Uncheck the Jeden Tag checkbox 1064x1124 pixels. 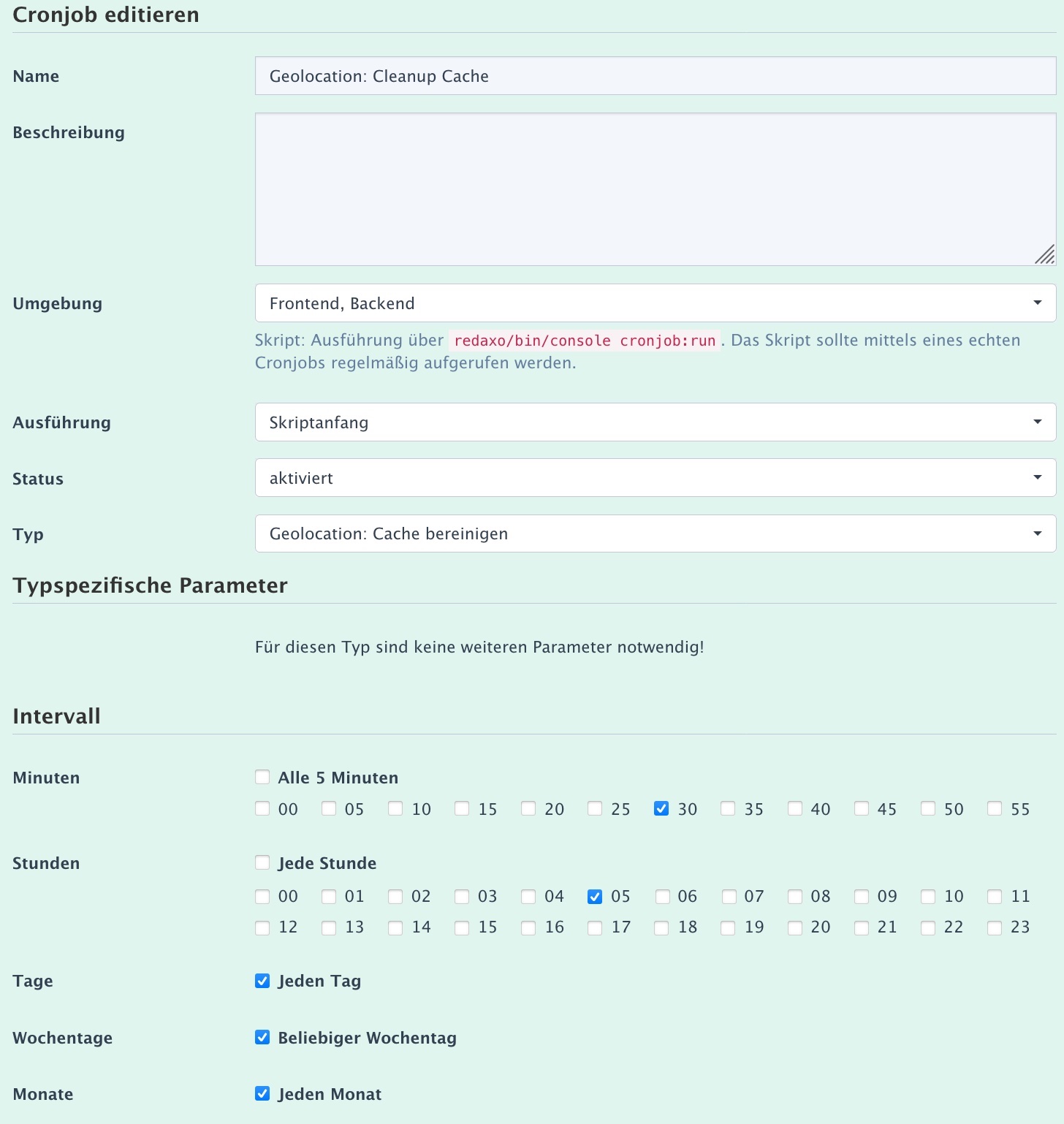click(x=262, y=981)
